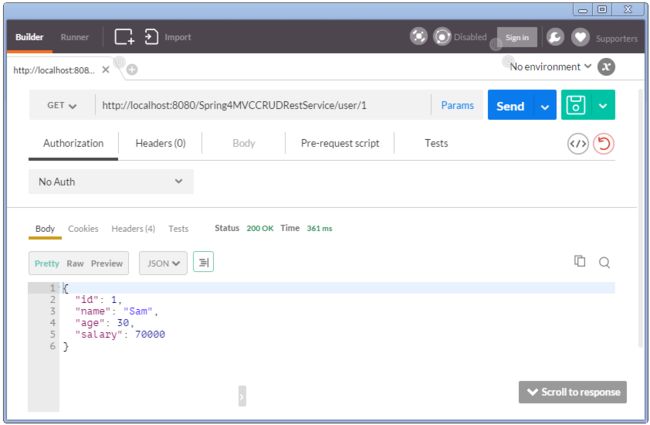Select the Preview view mode
650x425 pixels.
tap(107, 263)
